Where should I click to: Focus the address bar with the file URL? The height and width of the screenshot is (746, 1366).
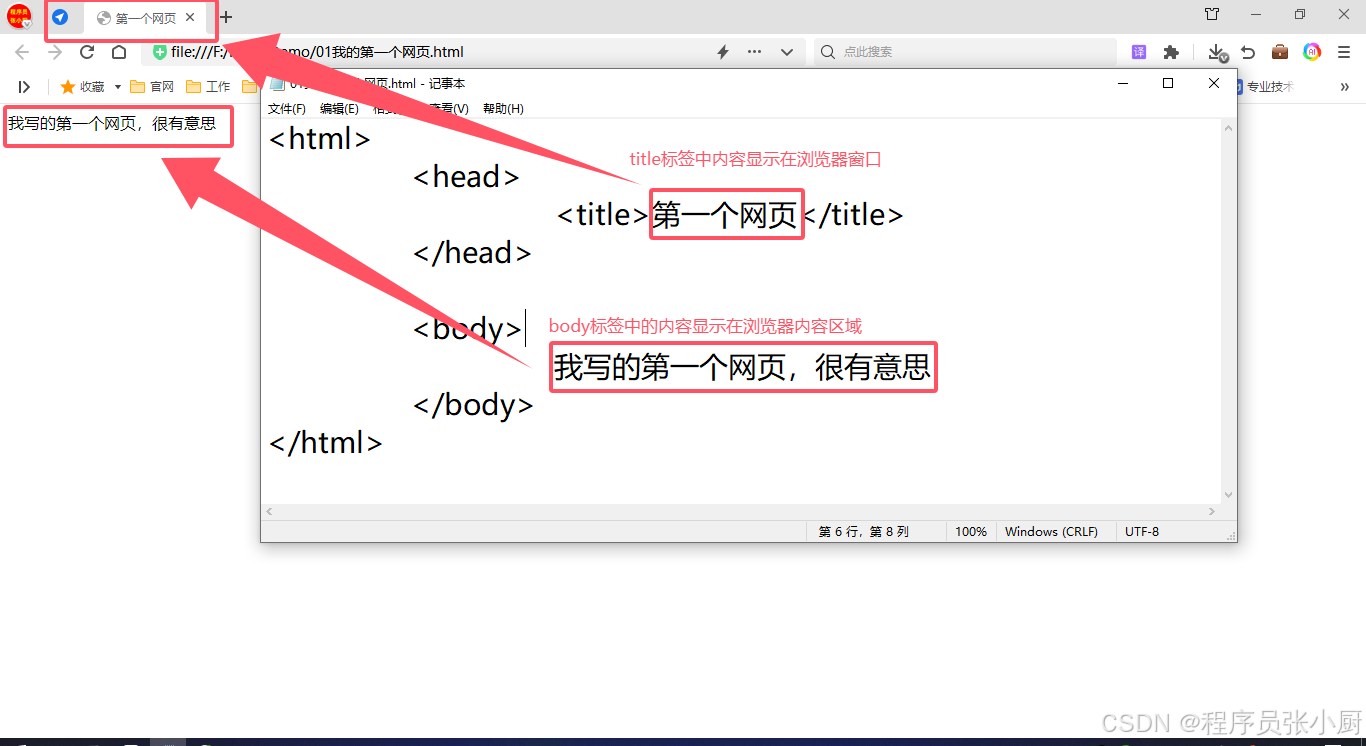430,52
